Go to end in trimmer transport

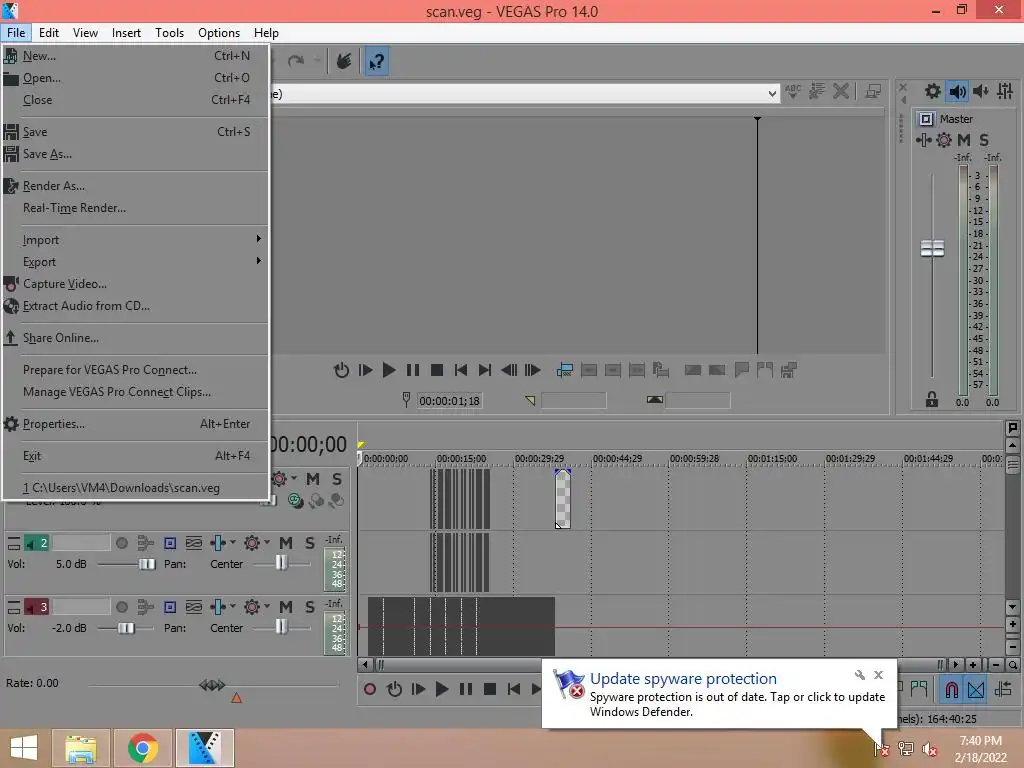click(x=485, y=370)
